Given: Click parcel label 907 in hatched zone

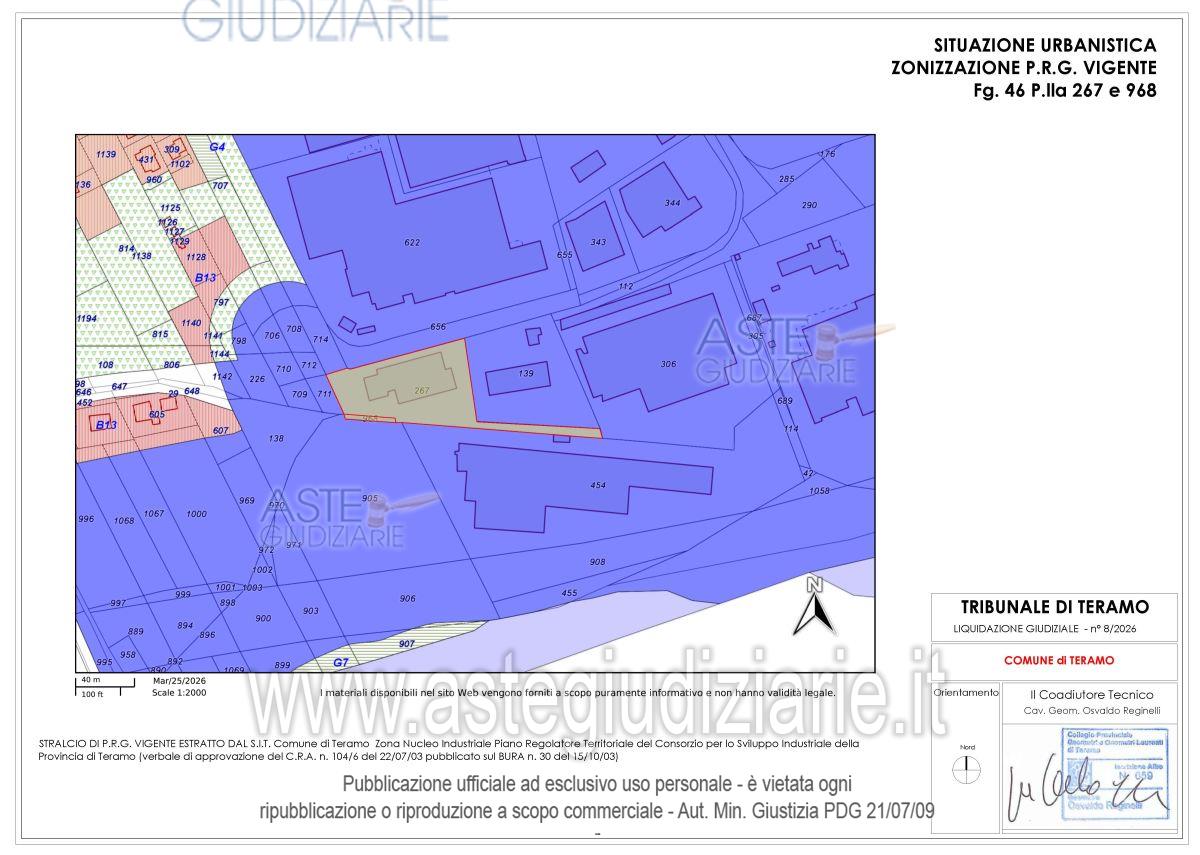Looking at the screenshot, I should click(x=406, y=644).
